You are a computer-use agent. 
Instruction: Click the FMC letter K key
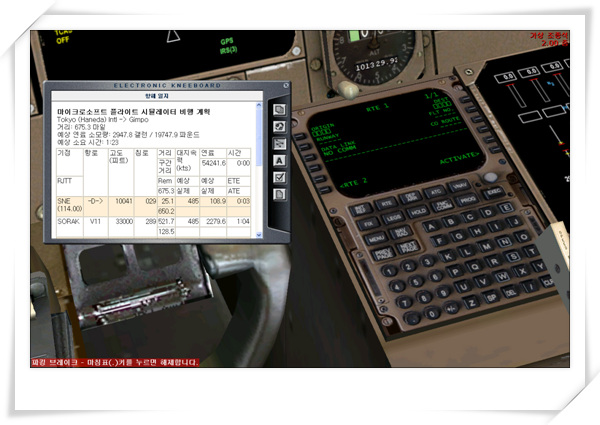tap(448, 256)
